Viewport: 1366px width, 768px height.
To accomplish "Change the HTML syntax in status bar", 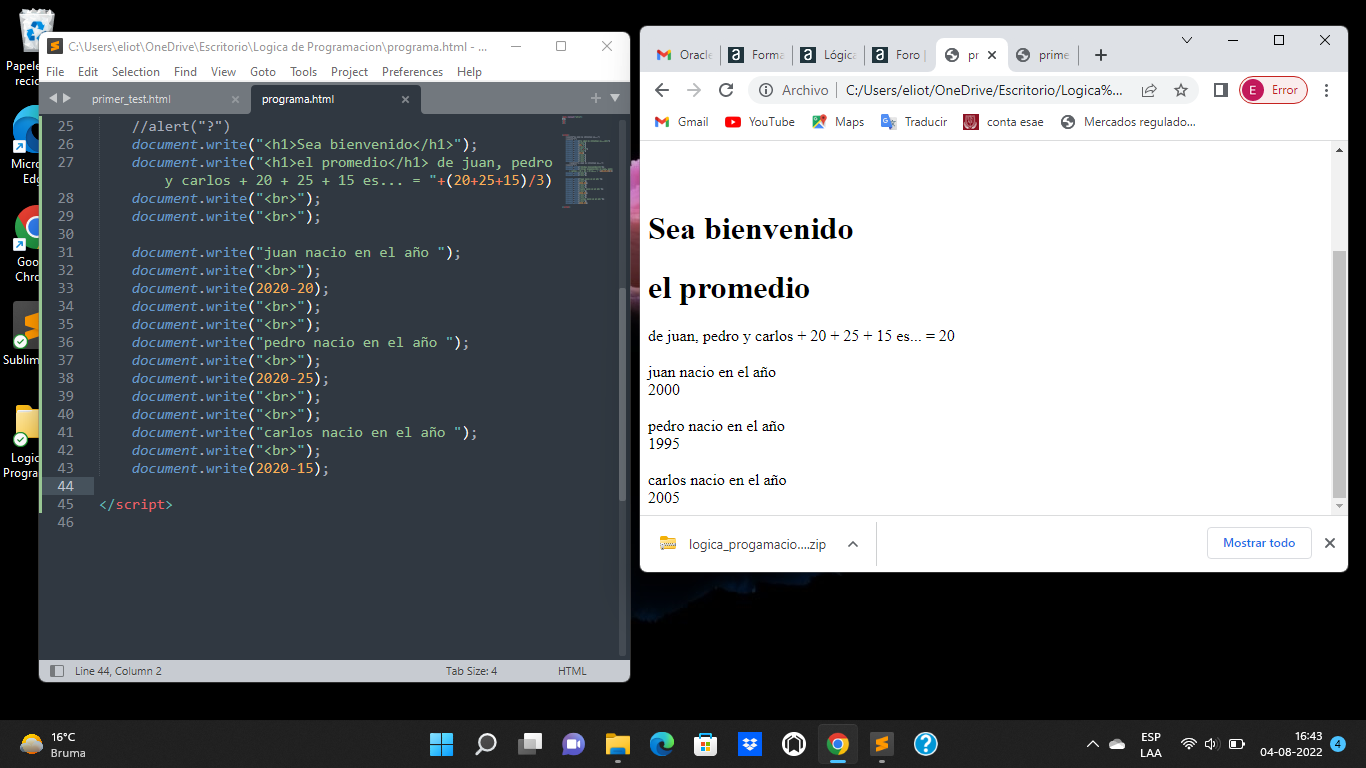I will (x=572, y=671).
